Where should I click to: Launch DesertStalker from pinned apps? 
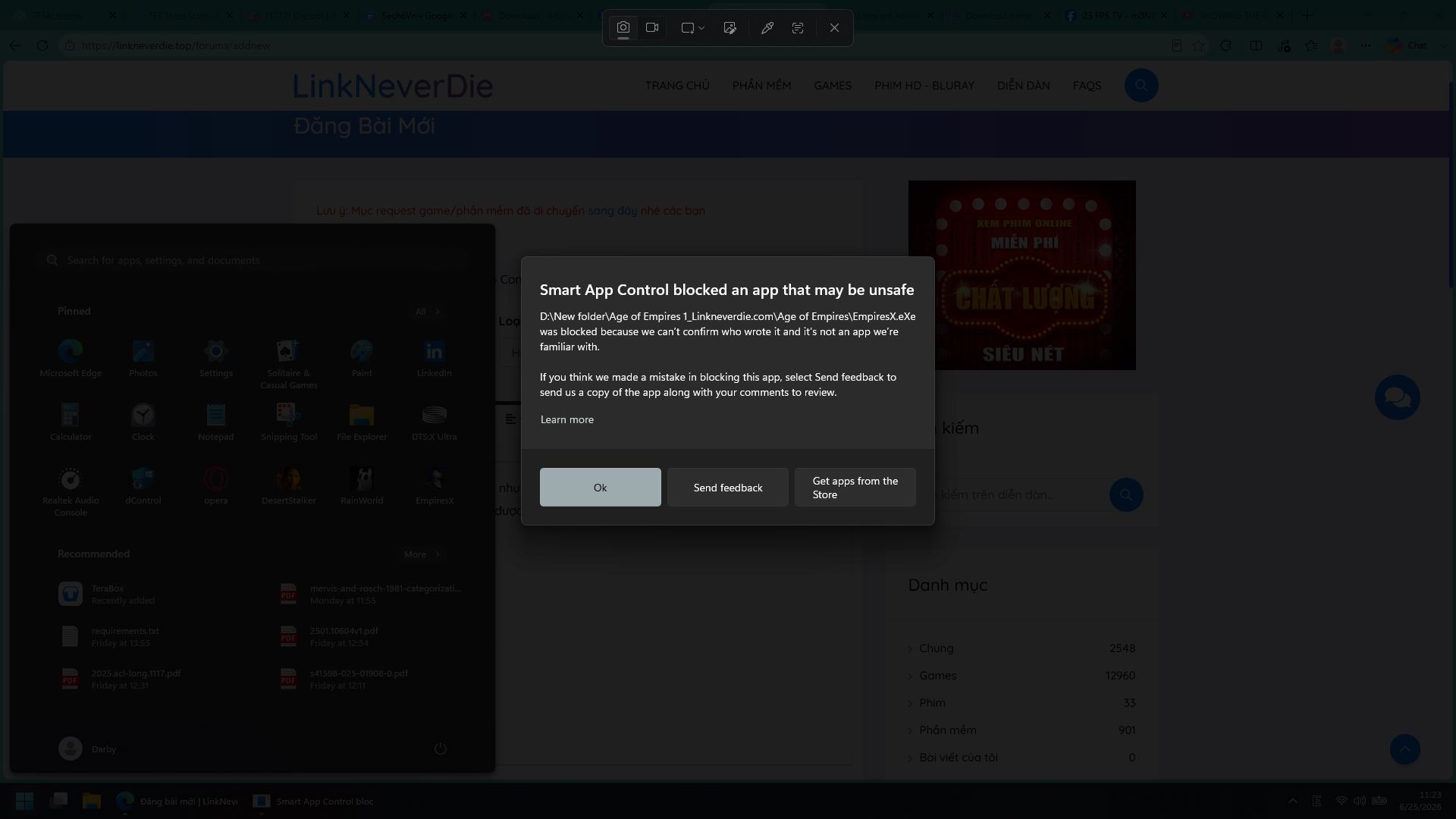[x=289, y=486]
